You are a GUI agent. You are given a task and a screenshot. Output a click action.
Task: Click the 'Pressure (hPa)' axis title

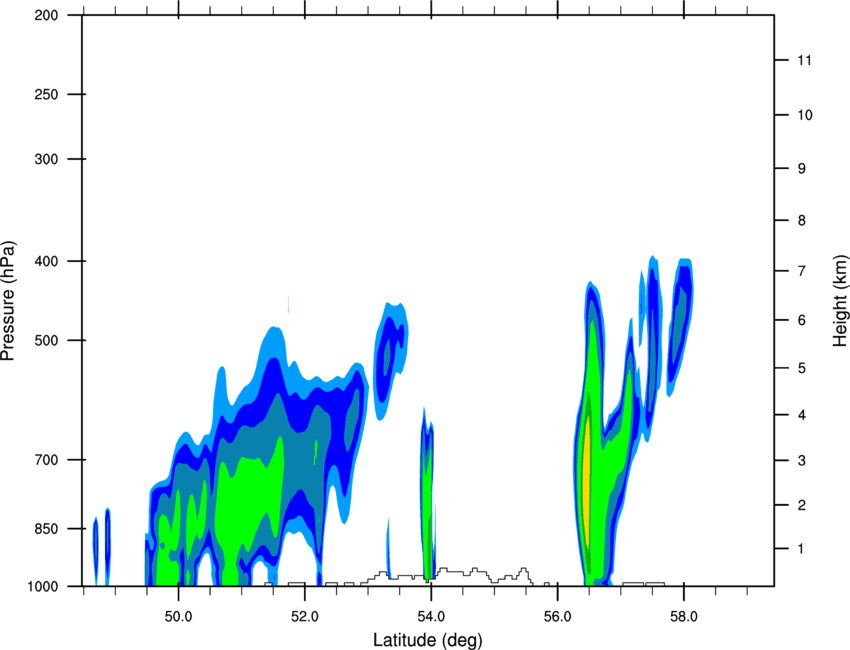[8, 301]
